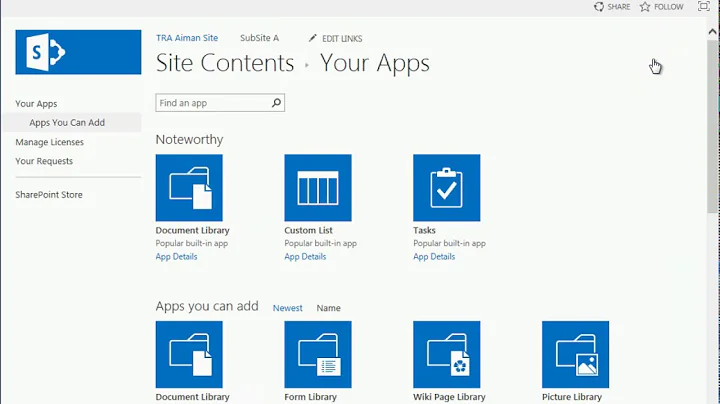Sort apps by Name
The width and height of the screenshot is (720, 404).
point(328,308)
